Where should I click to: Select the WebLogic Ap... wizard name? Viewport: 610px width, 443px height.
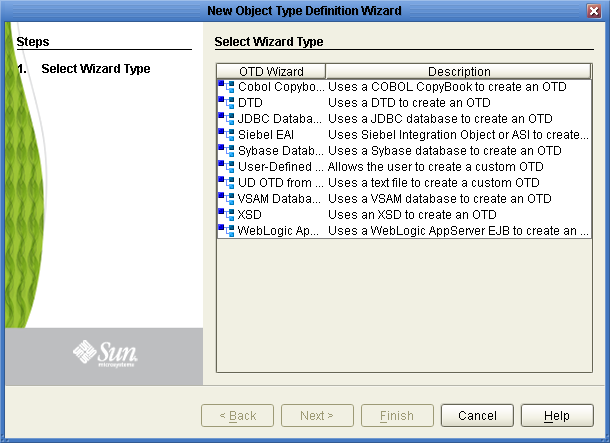pos(278,230)
